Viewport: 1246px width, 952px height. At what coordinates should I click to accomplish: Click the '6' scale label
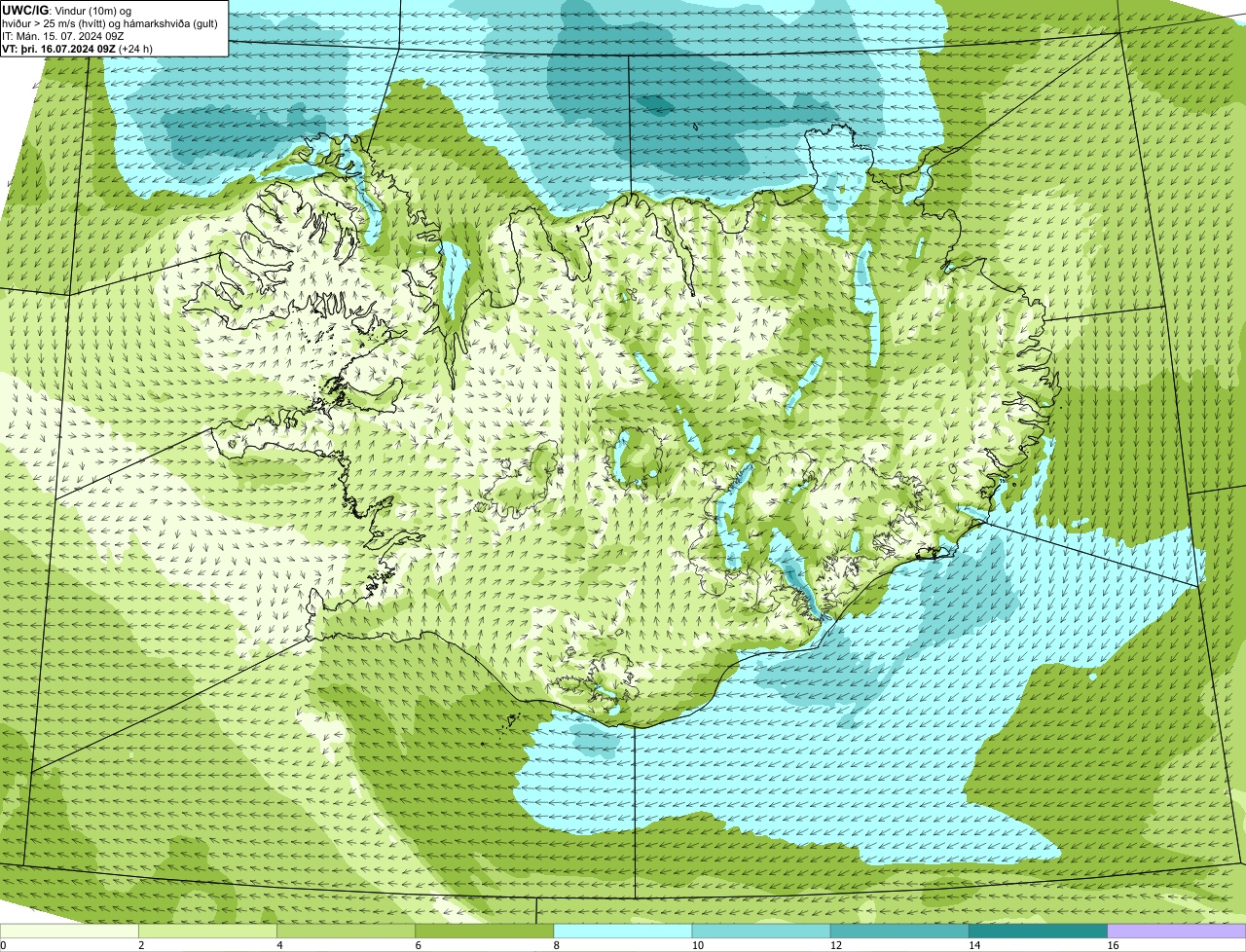419,946
